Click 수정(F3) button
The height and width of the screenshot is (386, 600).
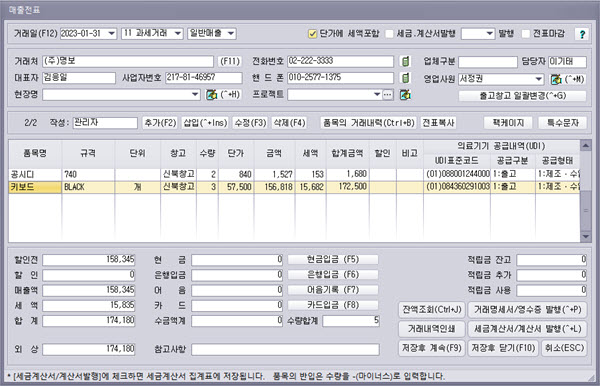250,123
